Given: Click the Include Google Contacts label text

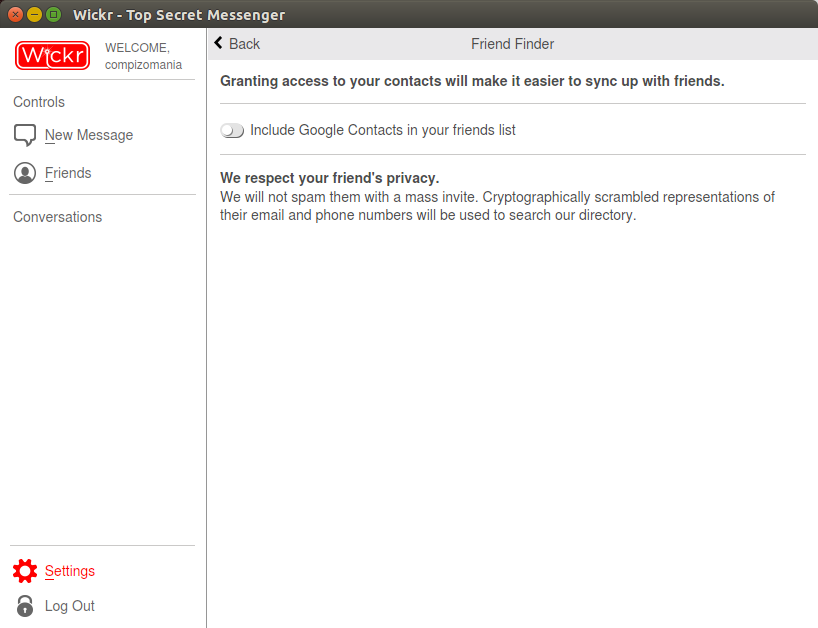Looking at the screenshot, I should 383,130.
